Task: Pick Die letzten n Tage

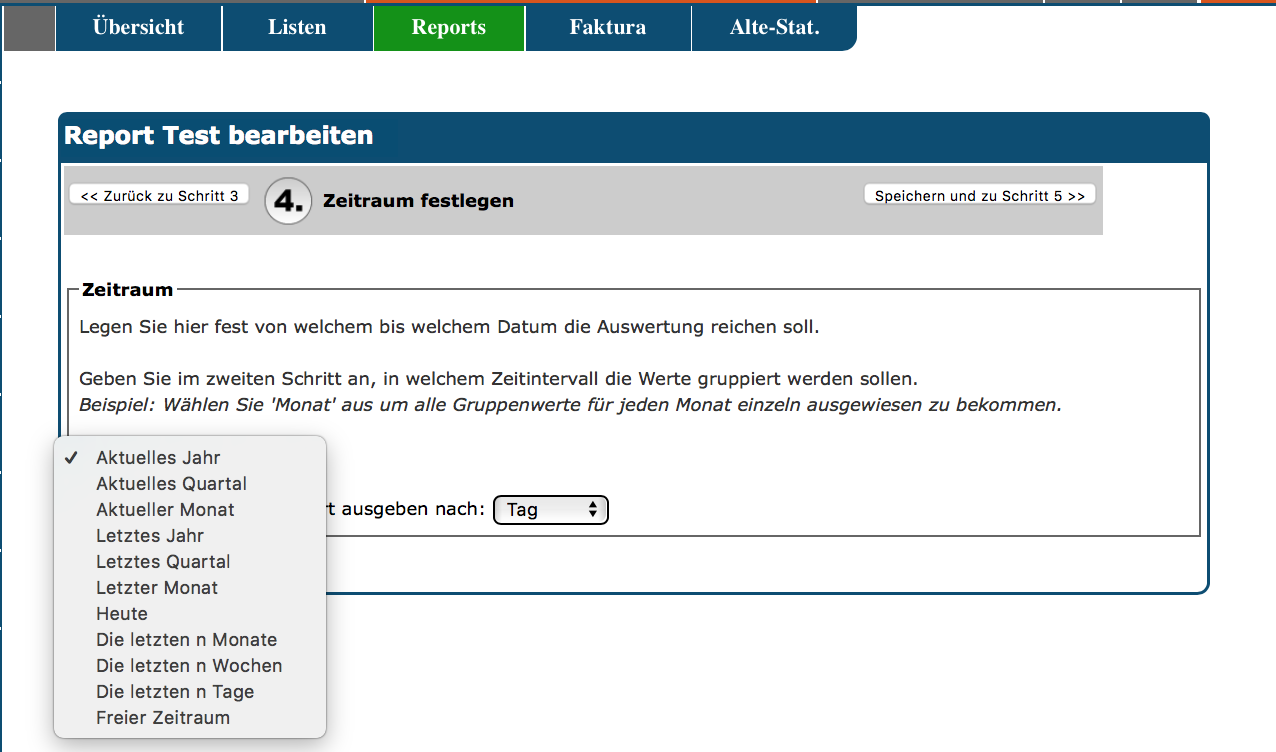Action: pyautogui.click(x=175, y=692)
